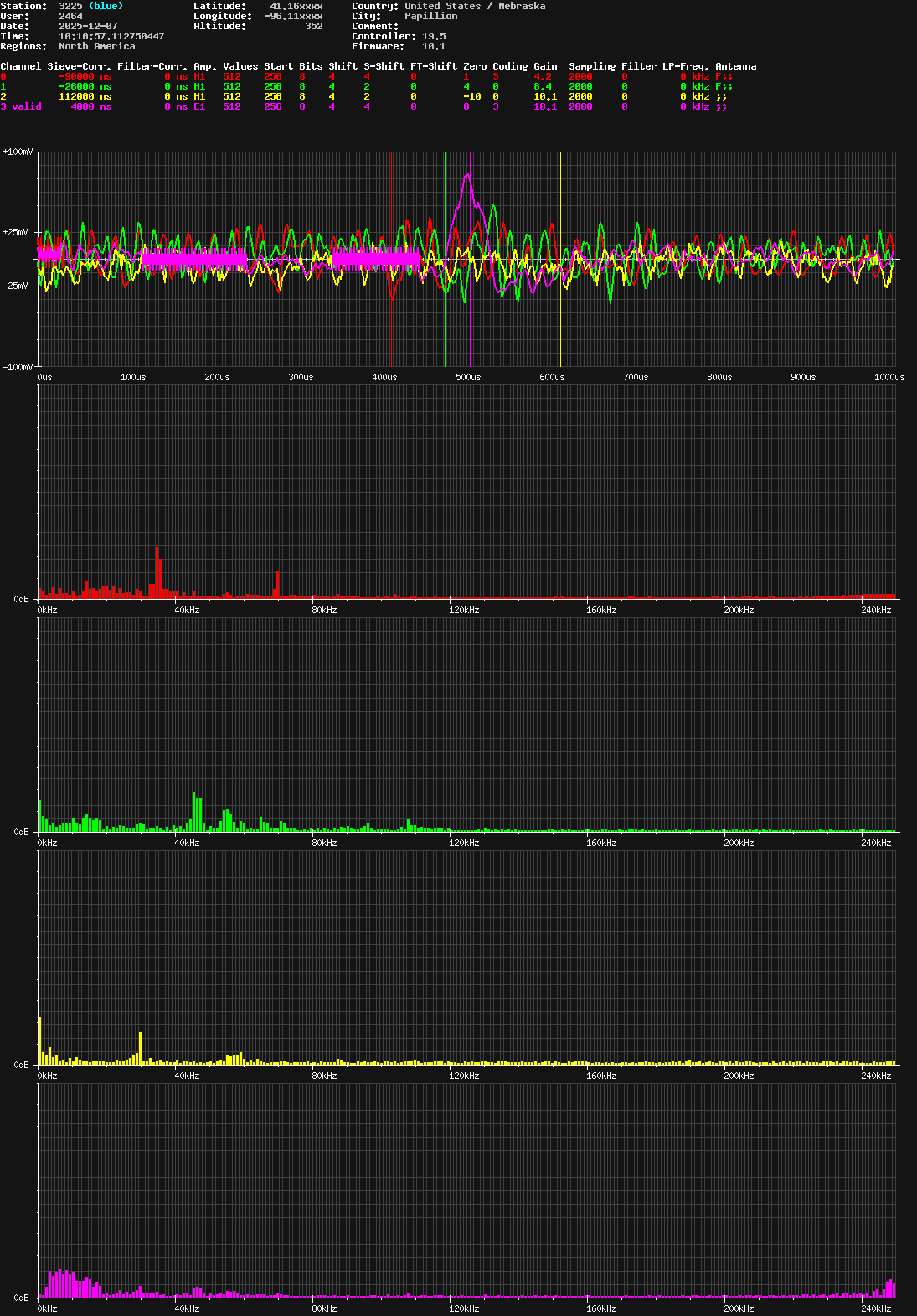917x1316 pixels.
Task: Select channel 0 gain value "4.2"
Action: [543, 76]
